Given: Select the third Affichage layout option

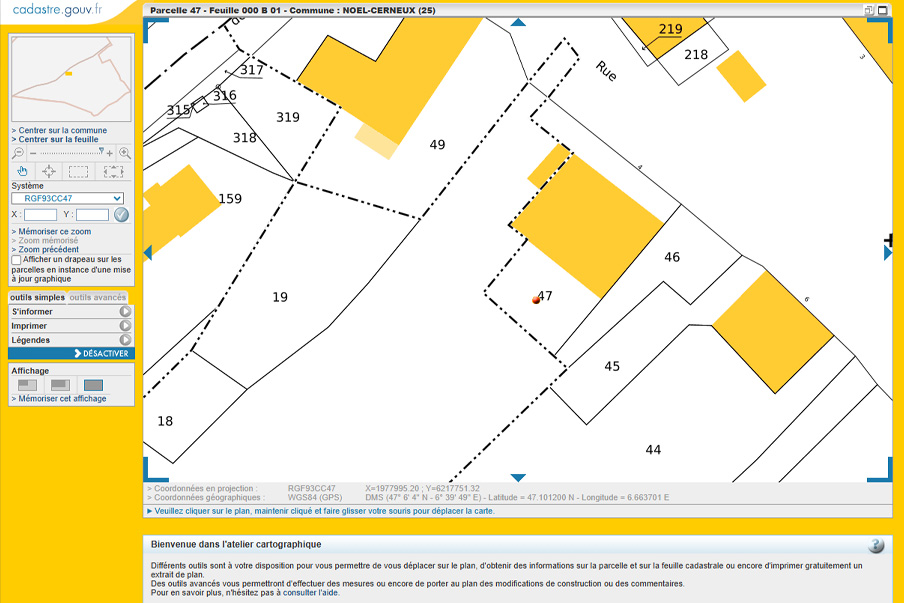Looking at the screenshot, I should [93, 385].
